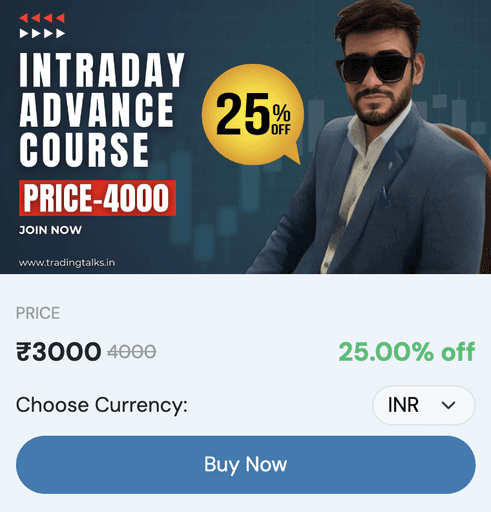Click the white right-pointing arrows icon
The height and width of the screenshot is (512, 491).
coord(42,33)
